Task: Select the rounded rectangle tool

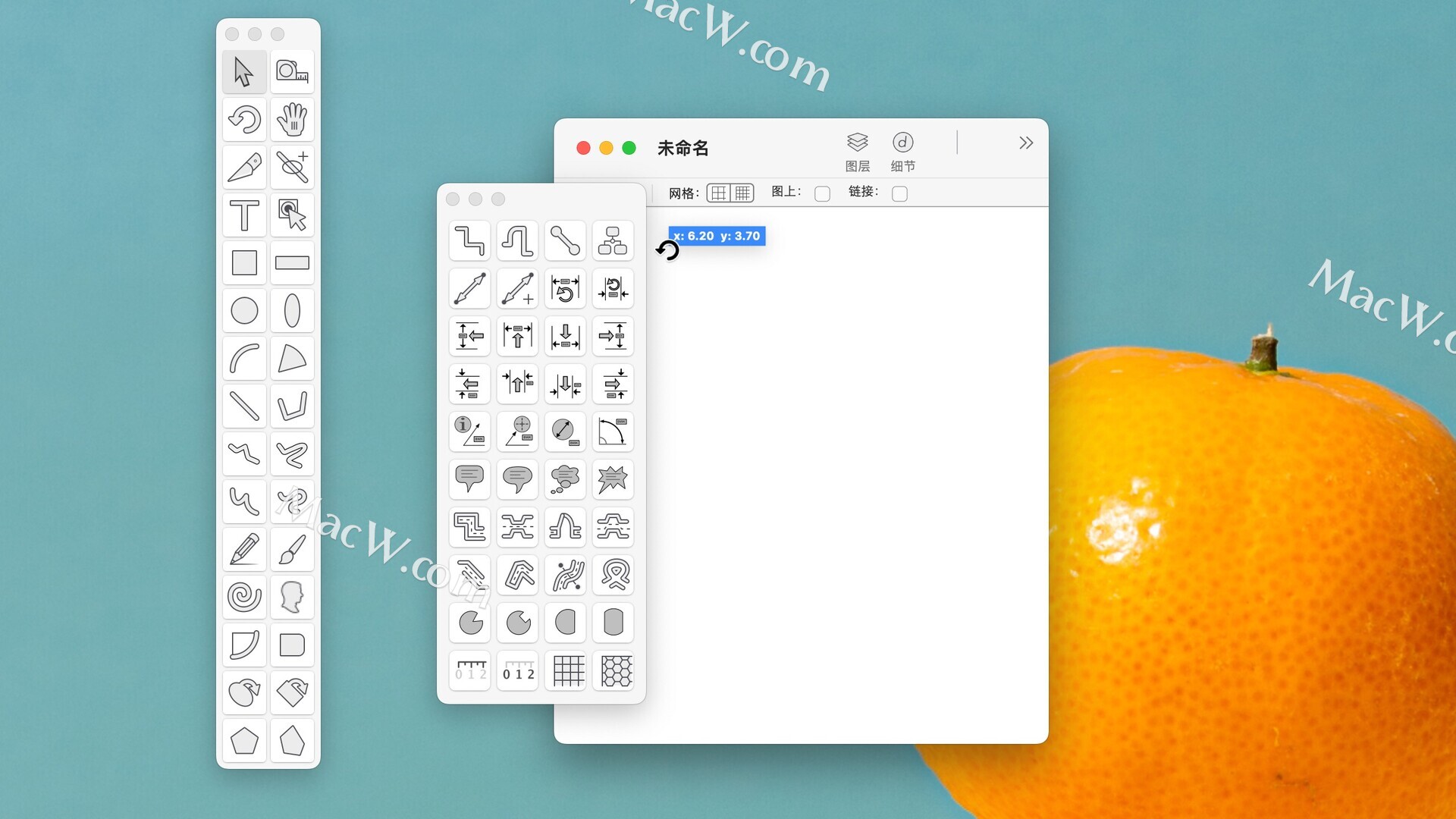Action: 292,645
